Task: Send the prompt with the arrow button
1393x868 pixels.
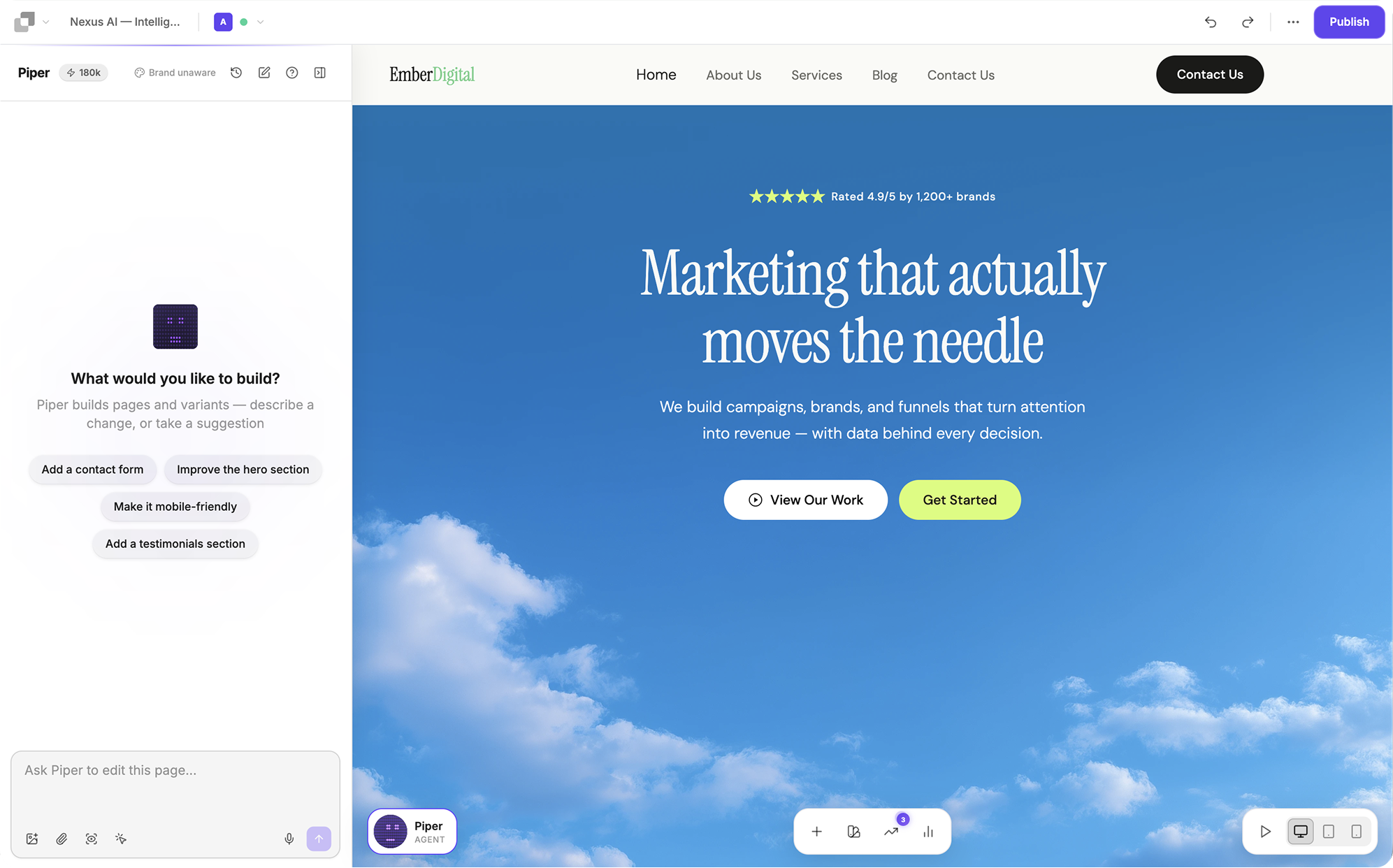Action: (x=319, y=839)
